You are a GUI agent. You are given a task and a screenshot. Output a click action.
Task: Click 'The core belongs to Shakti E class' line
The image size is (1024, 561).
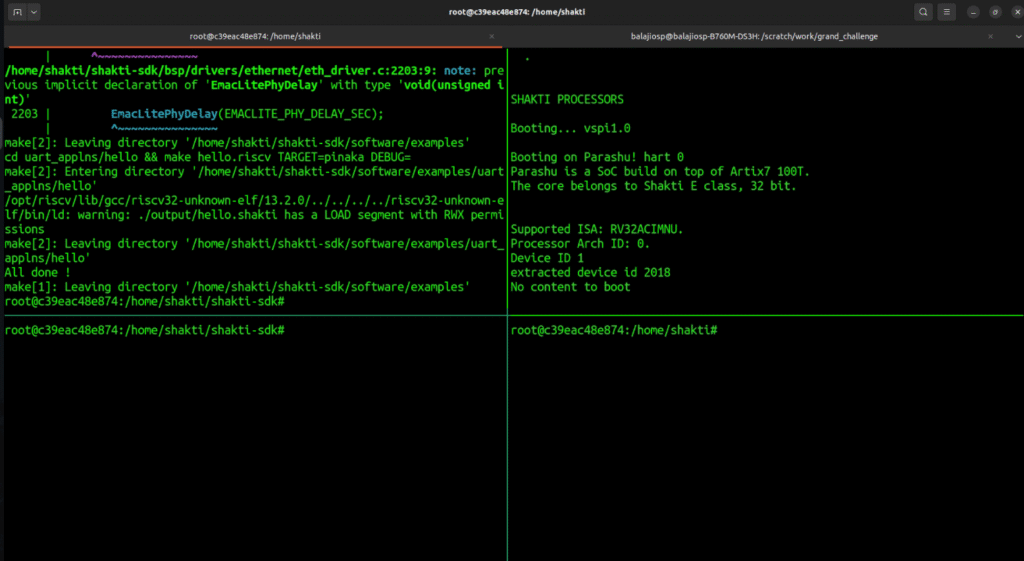pos(653,185)
